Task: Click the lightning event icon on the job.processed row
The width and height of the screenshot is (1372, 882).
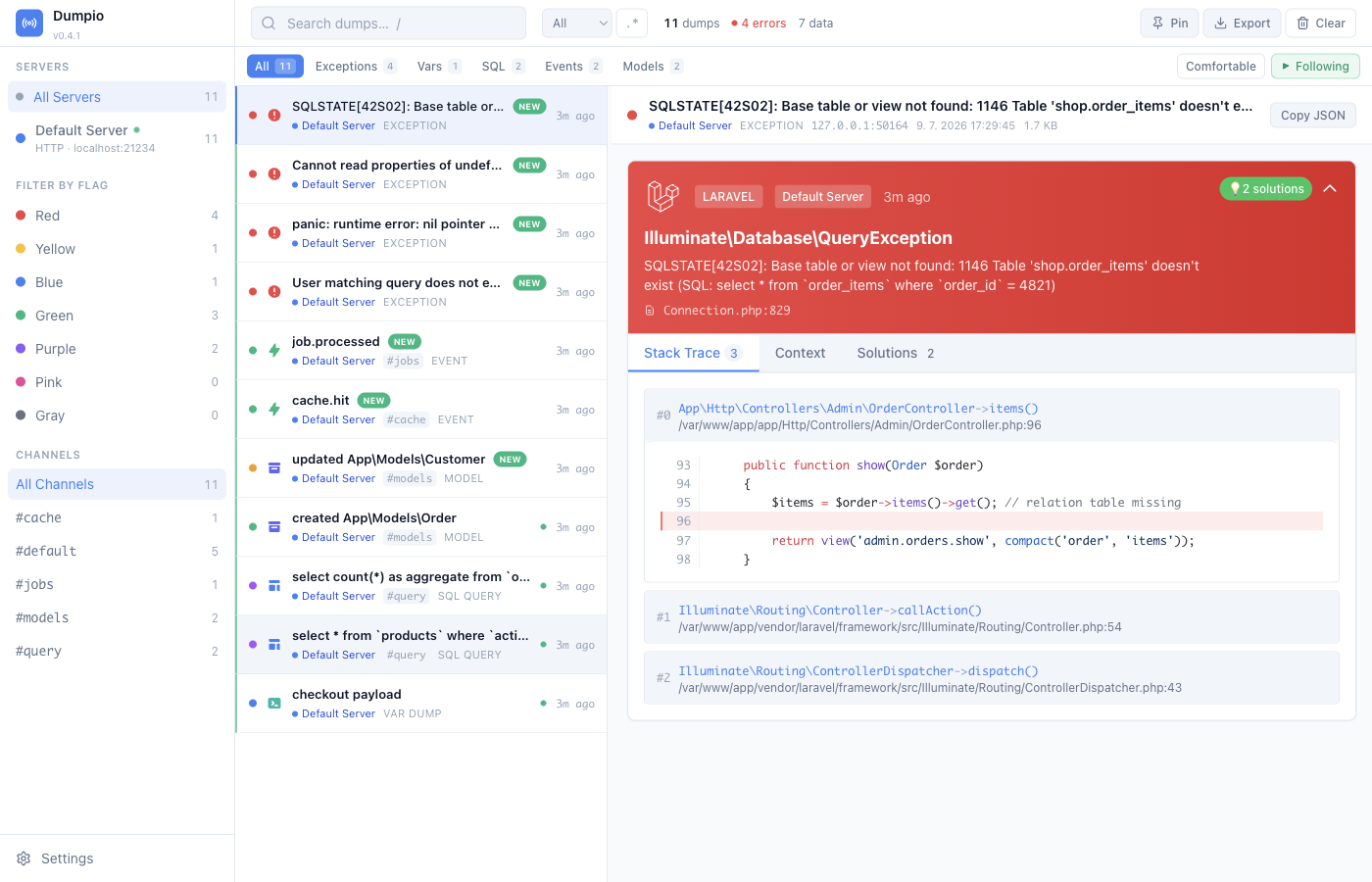Action: (274, 351)
